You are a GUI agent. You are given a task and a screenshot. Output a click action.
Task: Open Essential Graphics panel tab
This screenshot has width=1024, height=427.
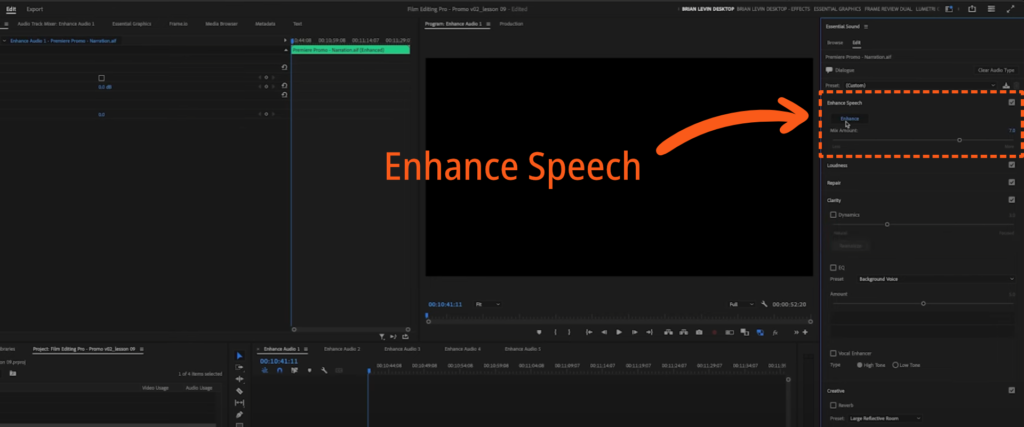coord(131,24)
